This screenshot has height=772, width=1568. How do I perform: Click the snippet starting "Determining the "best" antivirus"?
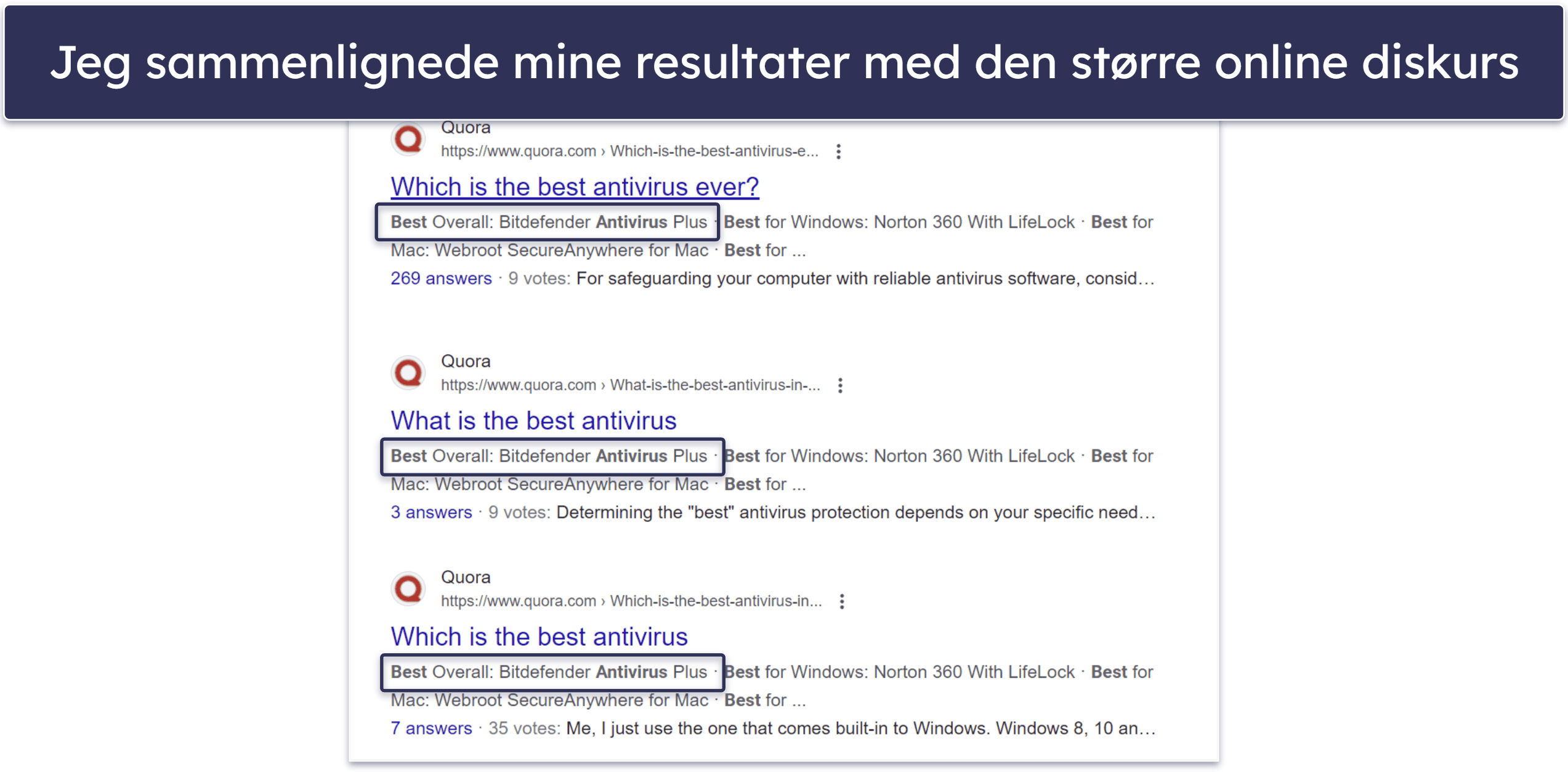(855, 512)
